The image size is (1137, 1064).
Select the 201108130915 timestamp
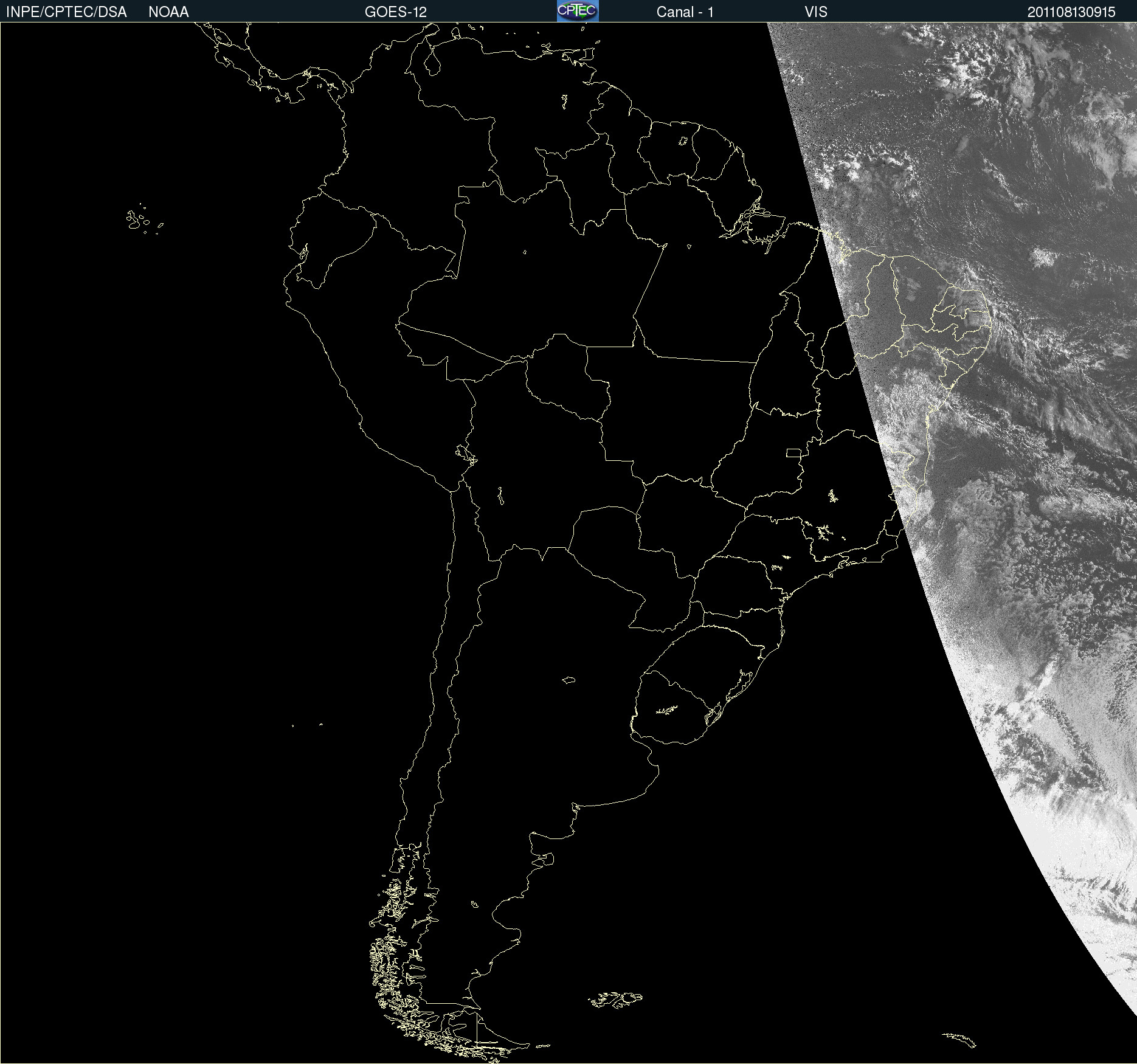pos(1071,12)
